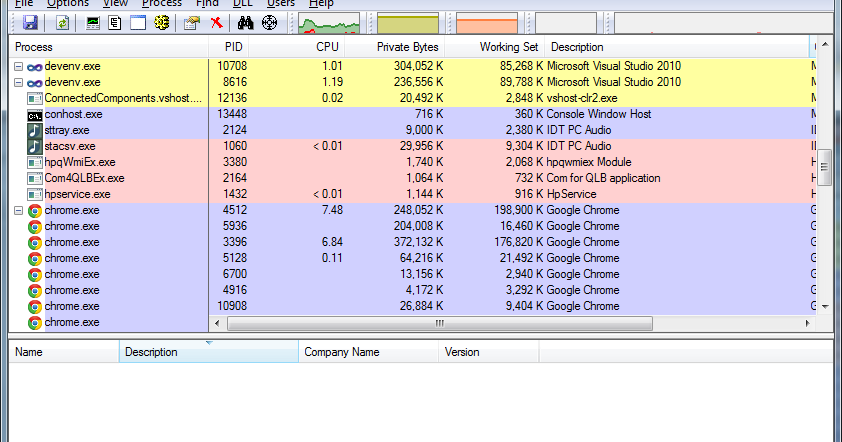
Task: Click the Chrome icon for PID 3396
Action: tap(35, 243)
